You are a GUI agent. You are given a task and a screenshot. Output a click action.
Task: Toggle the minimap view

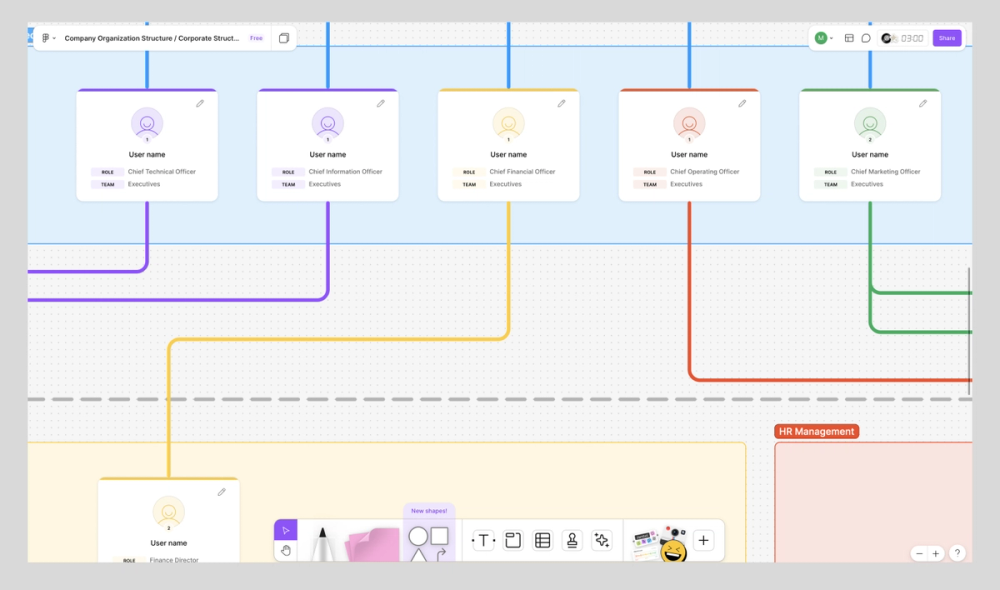pos(848,38)
